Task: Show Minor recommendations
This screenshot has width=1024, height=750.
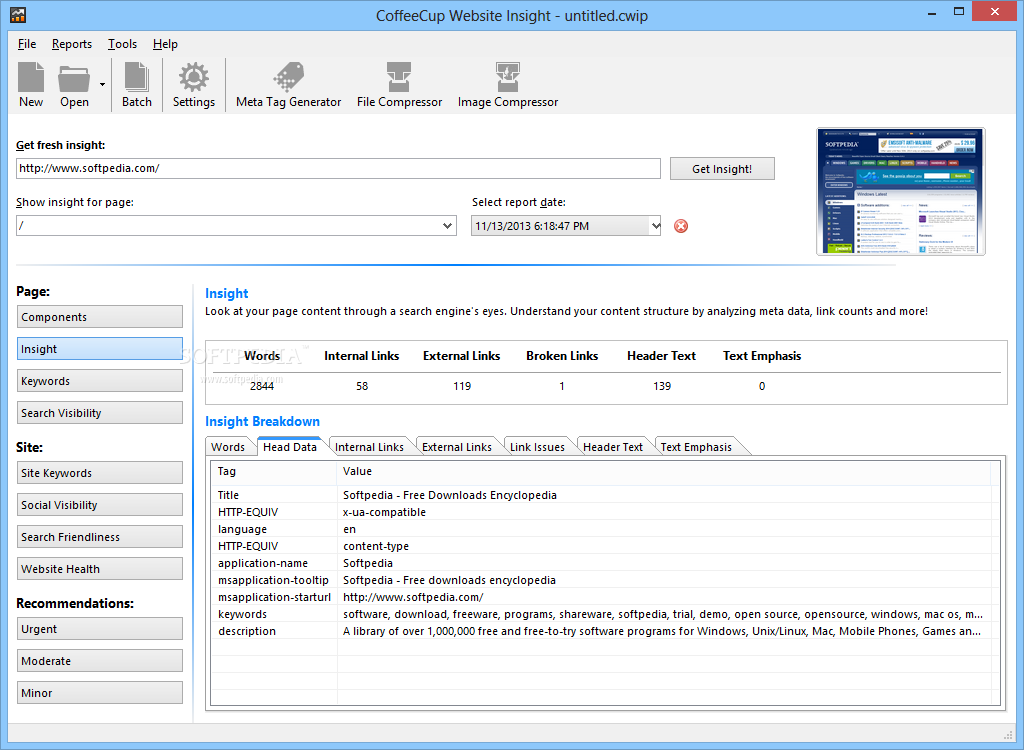Action: tap(100, 693)
